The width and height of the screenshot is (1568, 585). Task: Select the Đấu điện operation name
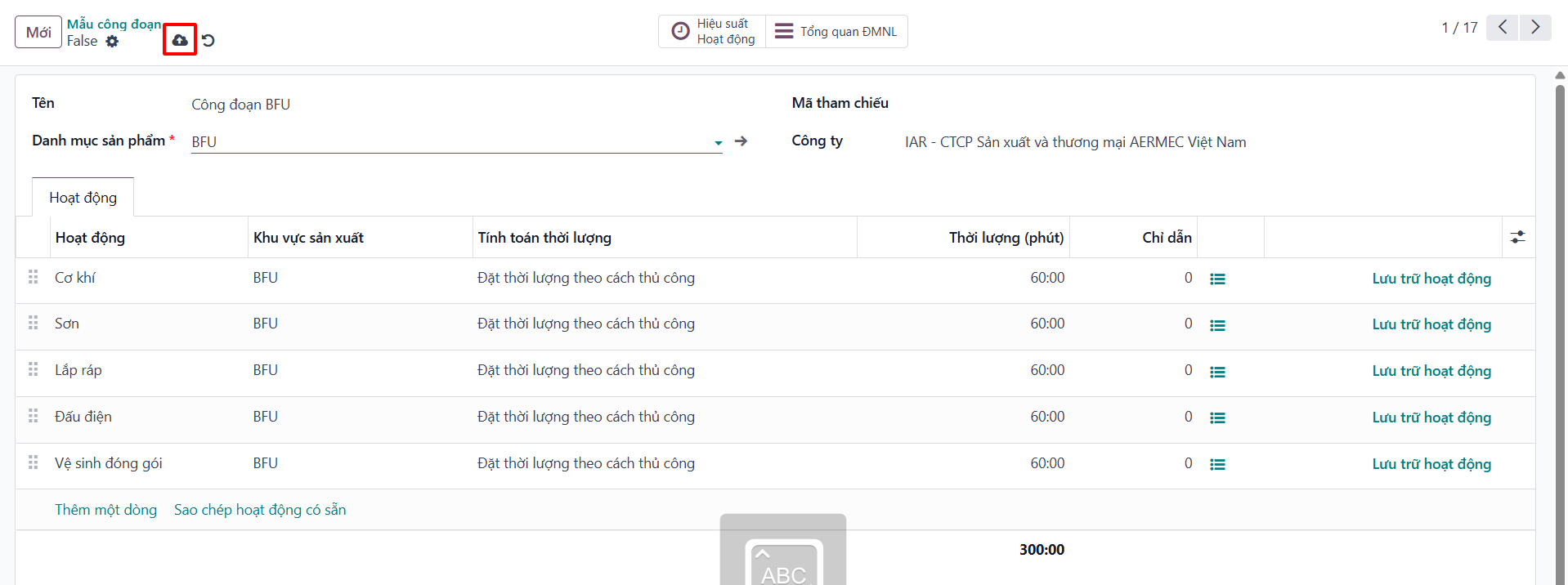click(x=83, y=417)
